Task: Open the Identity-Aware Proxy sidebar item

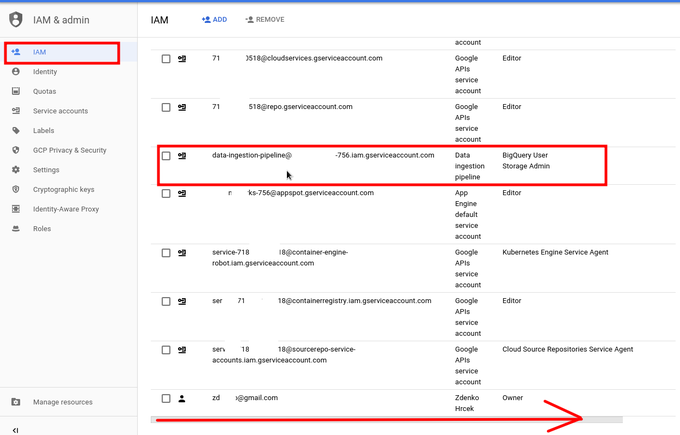Action: 69,209
